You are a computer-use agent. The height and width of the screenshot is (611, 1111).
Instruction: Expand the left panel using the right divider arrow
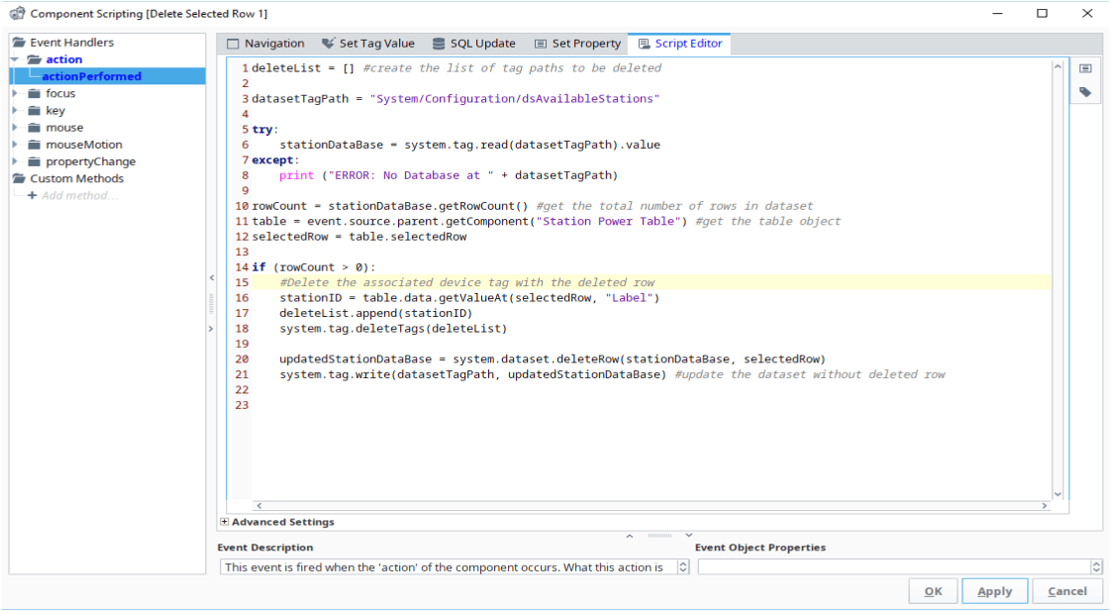(211, 329)
